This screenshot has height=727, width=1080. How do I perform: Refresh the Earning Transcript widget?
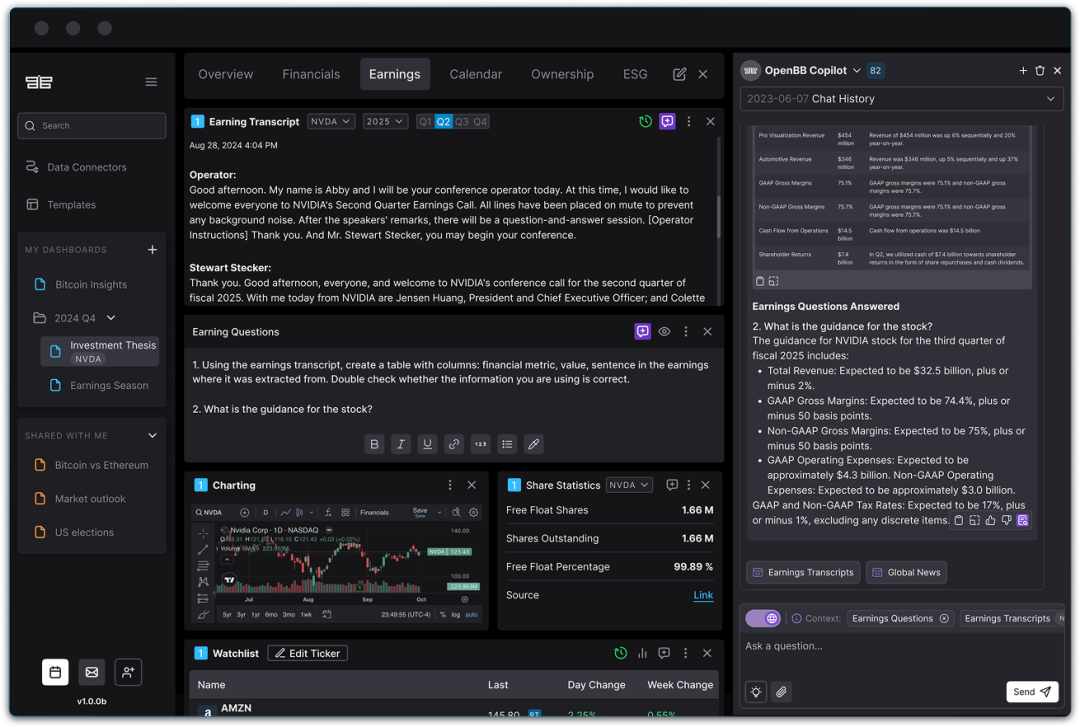point(645,122)
